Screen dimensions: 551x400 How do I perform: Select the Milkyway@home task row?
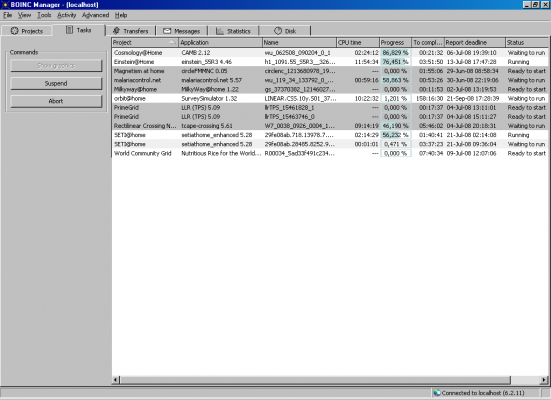point(330,89)
